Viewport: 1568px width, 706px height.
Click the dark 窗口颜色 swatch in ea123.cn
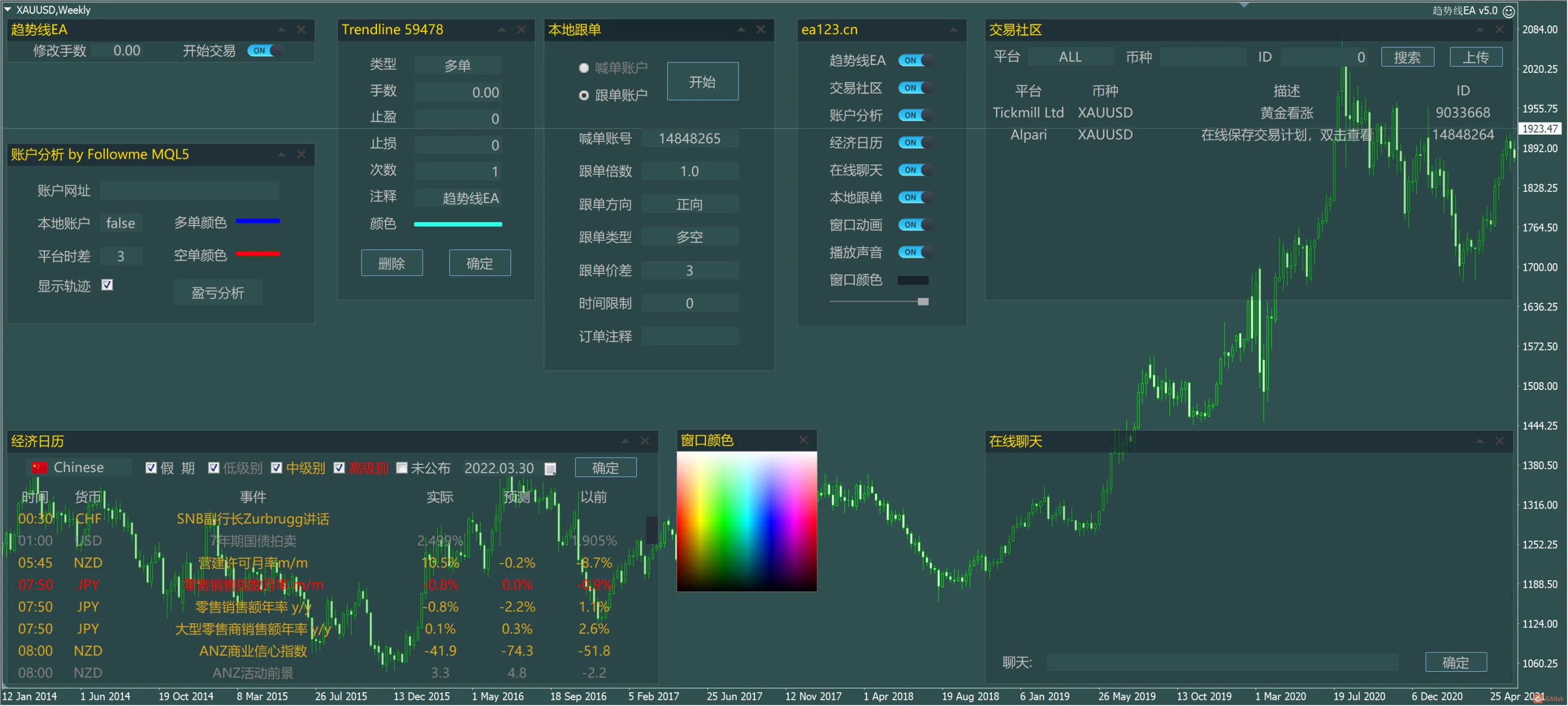(913, 280)
